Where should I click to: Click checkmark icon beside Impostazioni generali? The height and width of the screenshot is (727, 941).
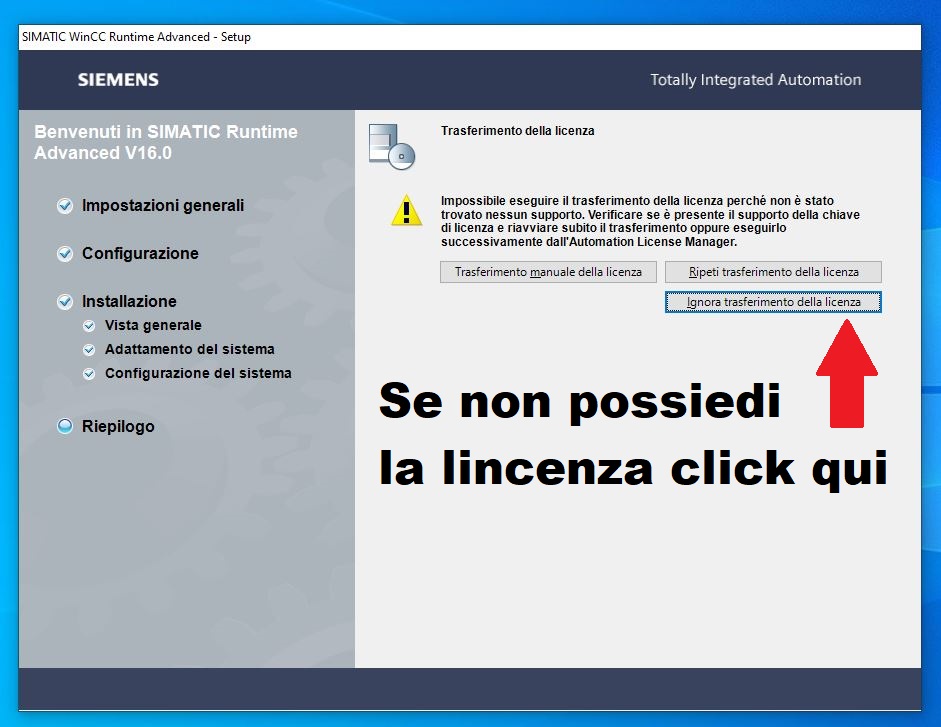65,206
